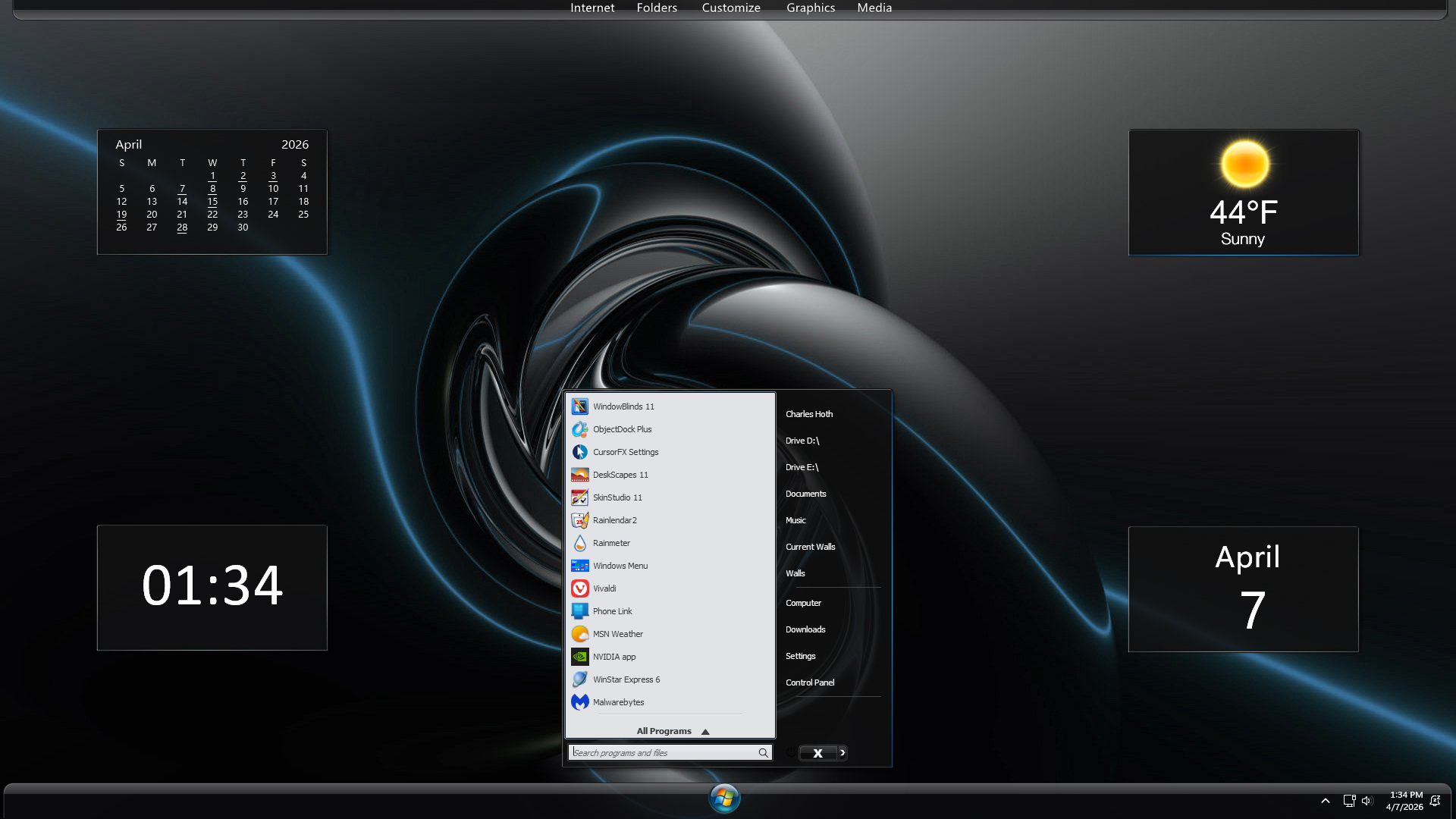Click the X shutdown button
This screenshot has height=819, width=1456.
coord(817,753)
